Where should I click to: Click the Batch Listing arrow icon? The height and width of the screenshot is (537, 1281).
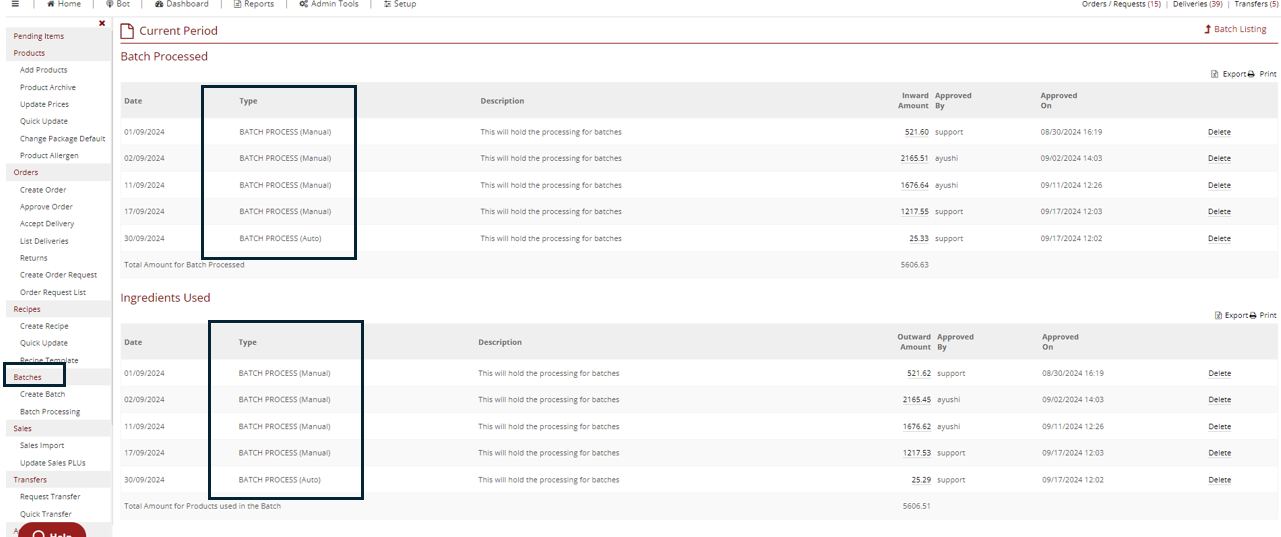(1208, 30)
